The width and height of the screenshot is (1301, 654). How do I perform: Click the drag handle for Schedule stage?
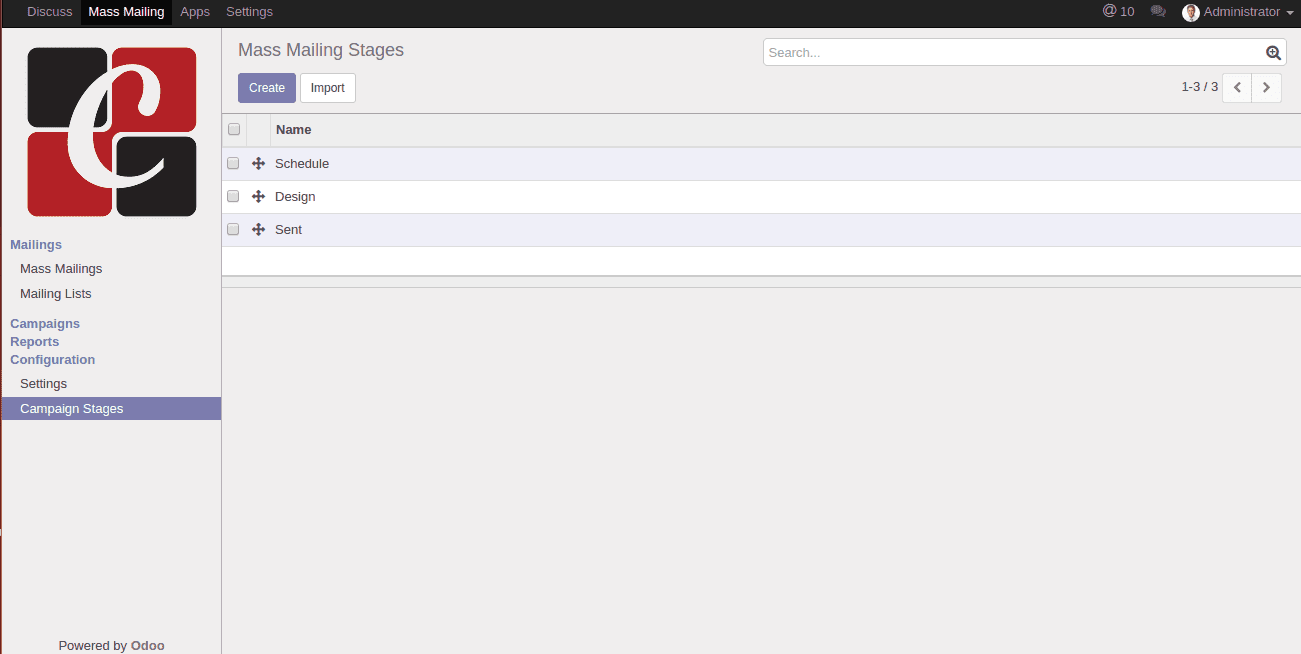click(x=258, y=164)
